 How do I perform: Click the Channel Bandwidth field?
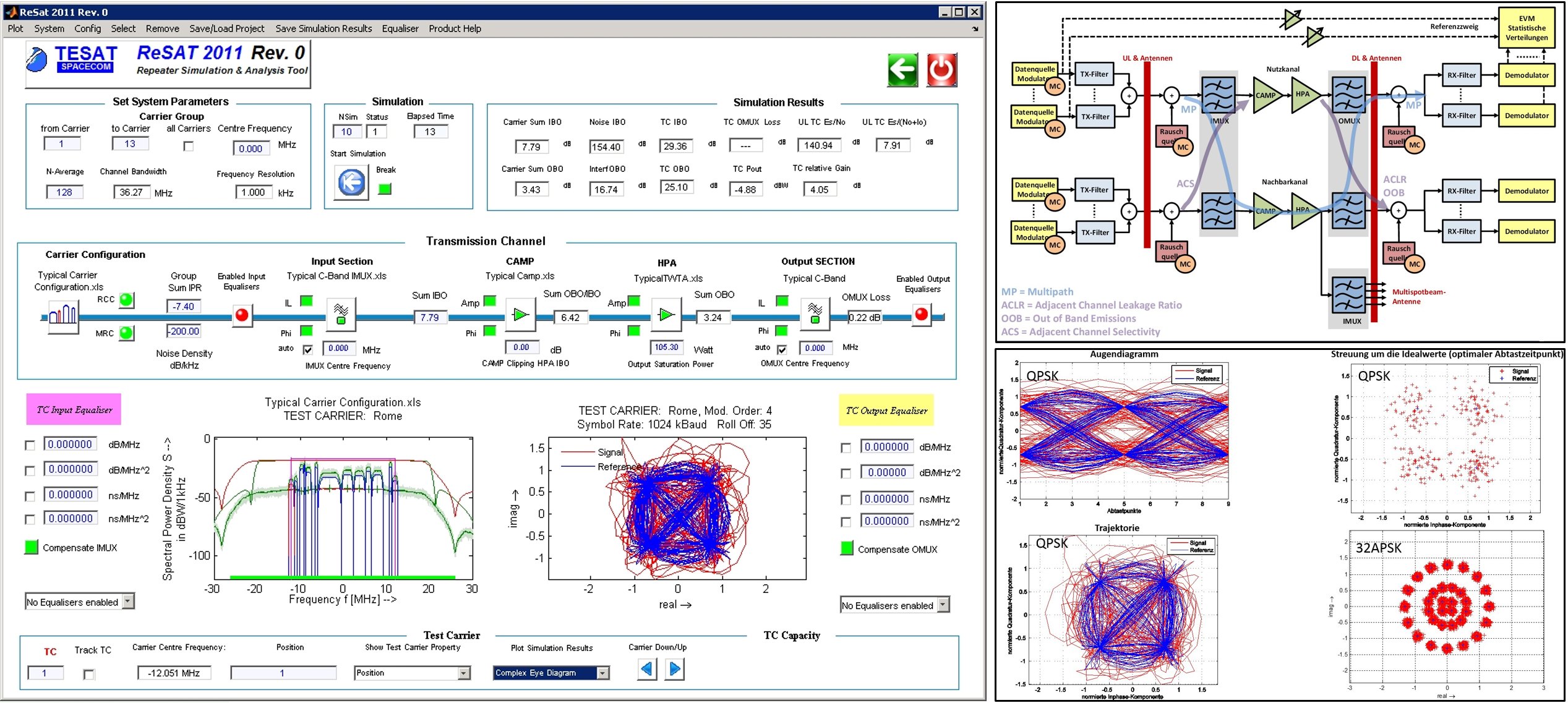pyautogui.click(x=132, y=192)
